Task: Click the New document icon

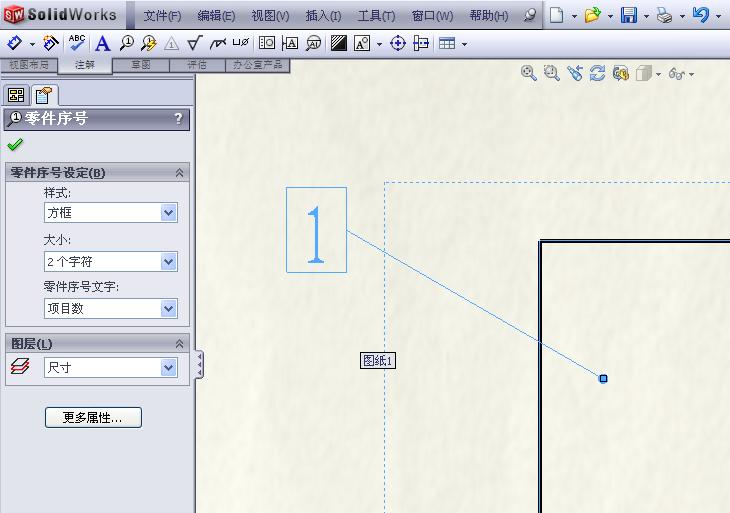Action: pyautogui.click(x=556, y=15)
